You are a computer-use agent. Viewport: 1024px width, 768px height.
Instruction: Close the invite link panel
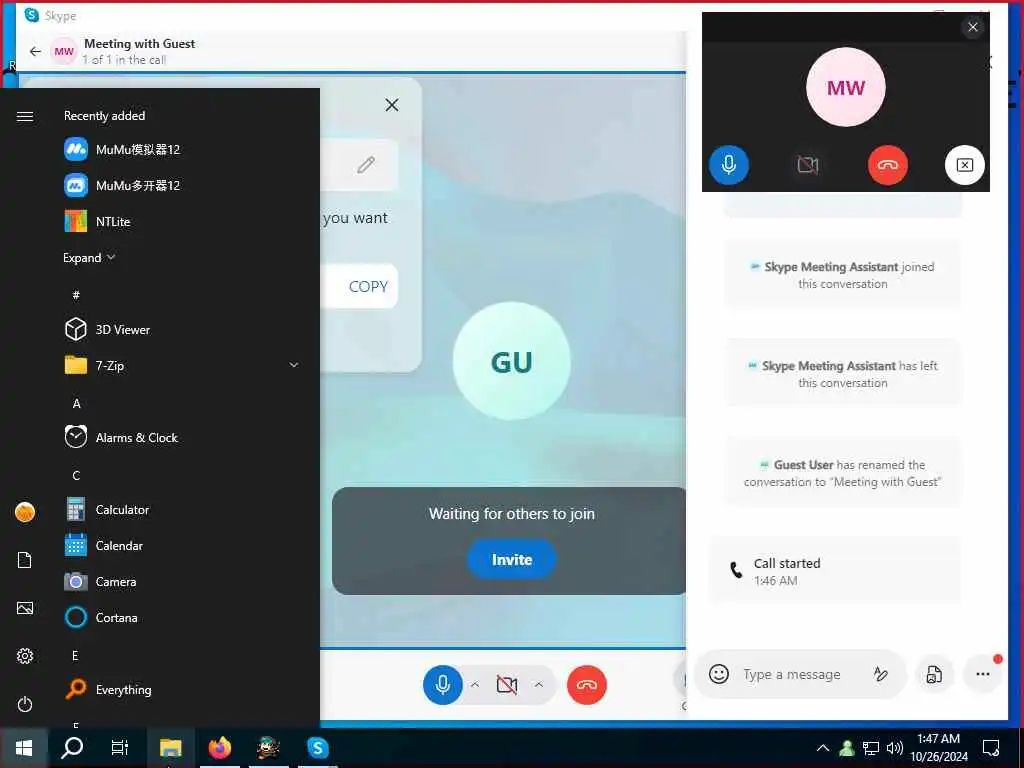[x=392, y=105]
